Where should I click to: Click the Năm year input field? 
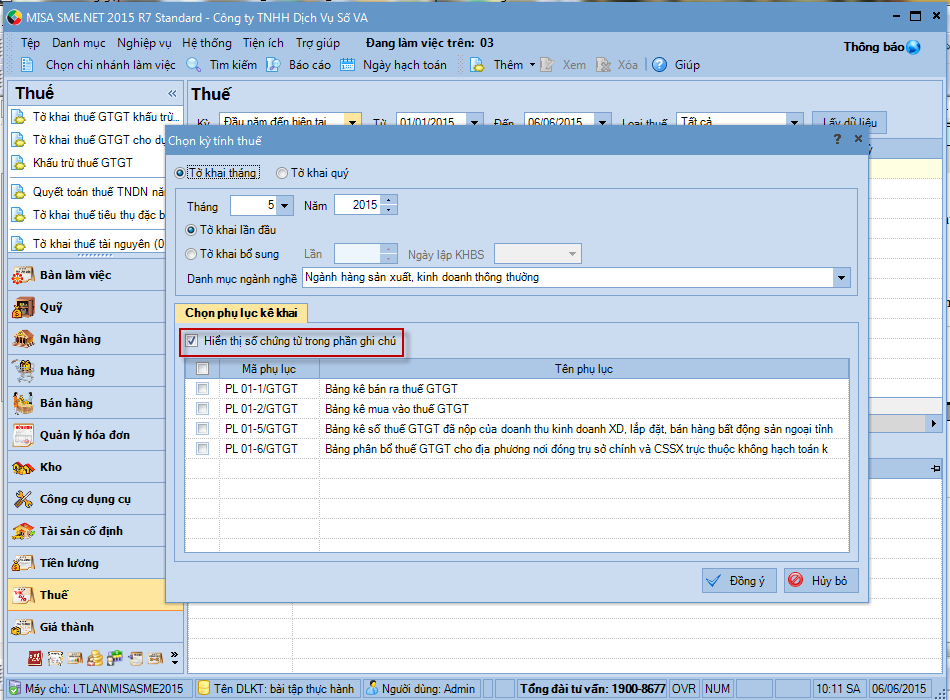(359, 205)
